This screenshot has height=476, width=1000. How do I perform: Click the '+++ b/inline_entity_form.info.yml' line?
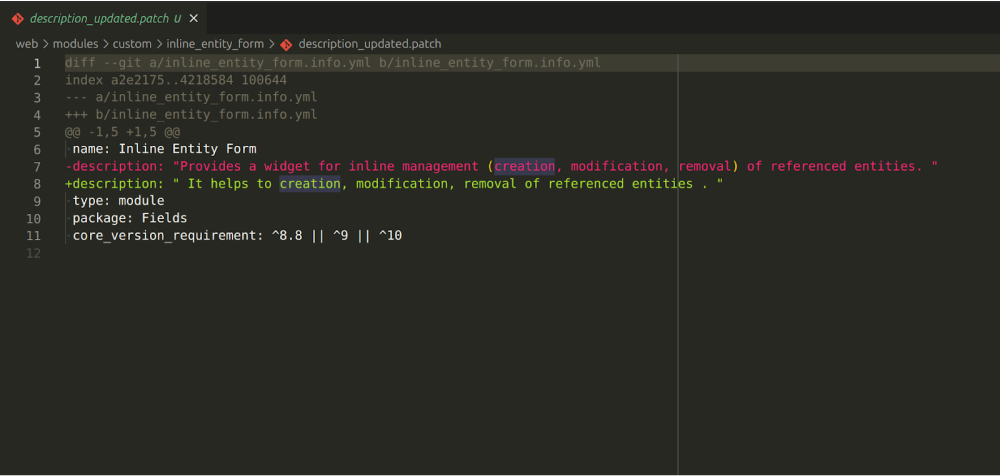pos(191,115)
